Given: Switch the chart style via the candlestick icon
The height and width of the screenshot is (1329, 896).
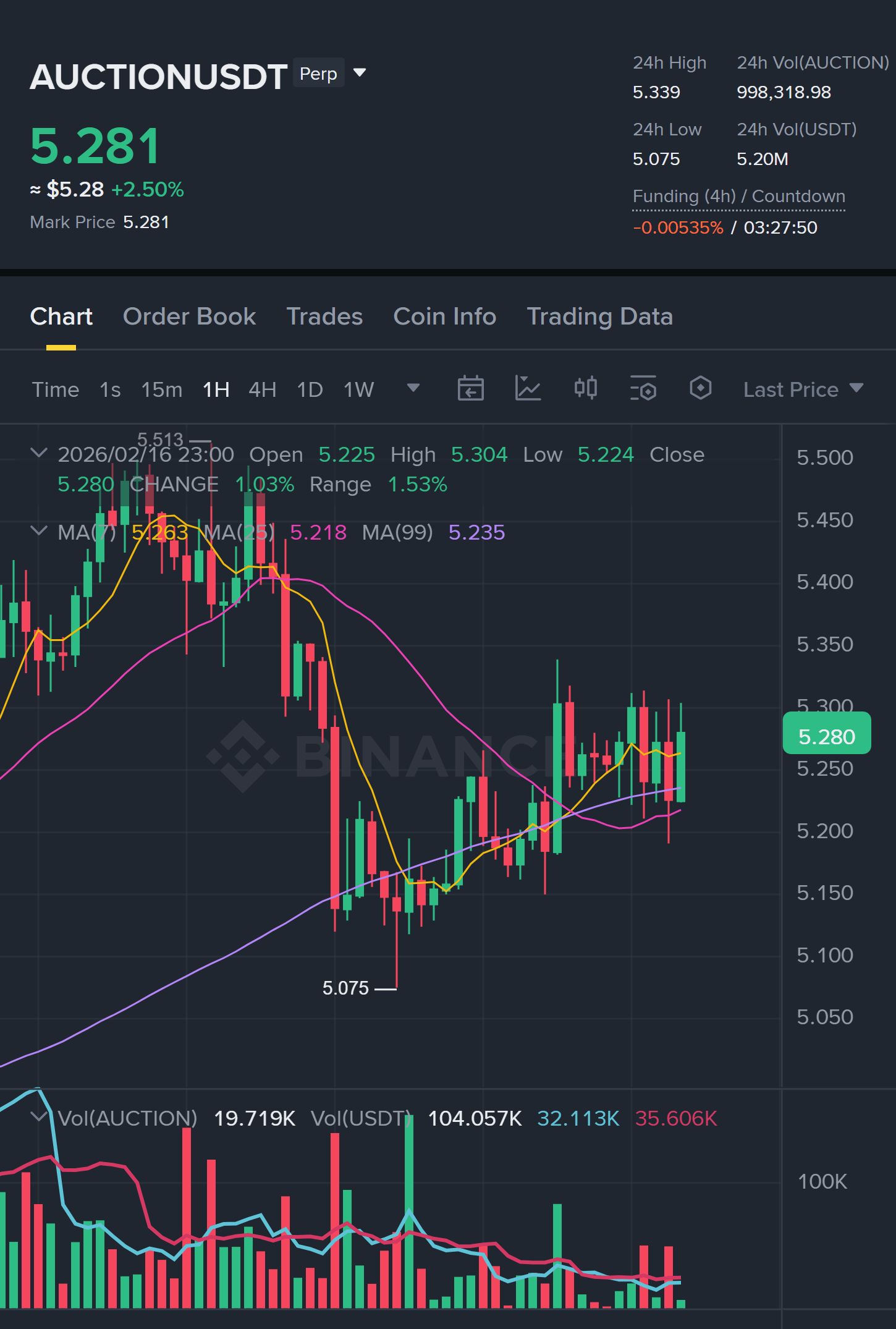Looking at the screenshot, I should tap(585, 388).
